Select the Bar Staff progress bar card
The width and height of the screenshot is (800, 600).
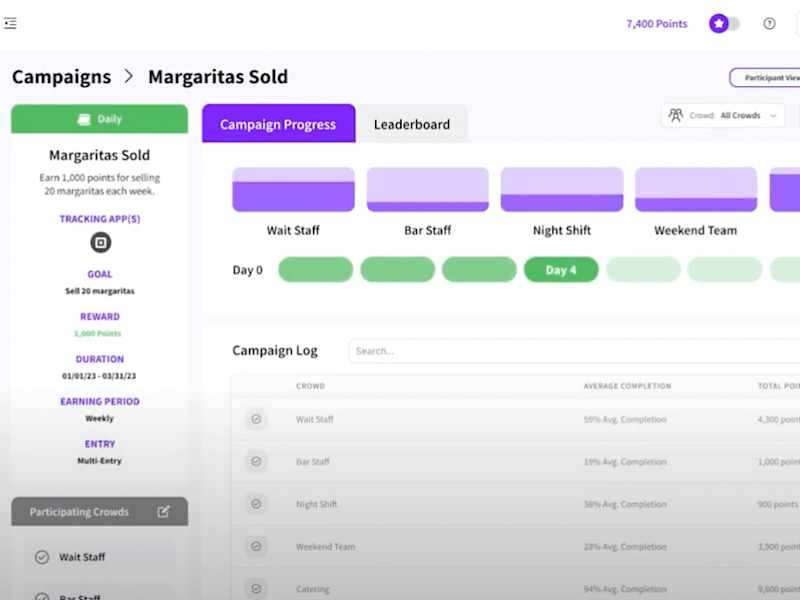[428, 189]
